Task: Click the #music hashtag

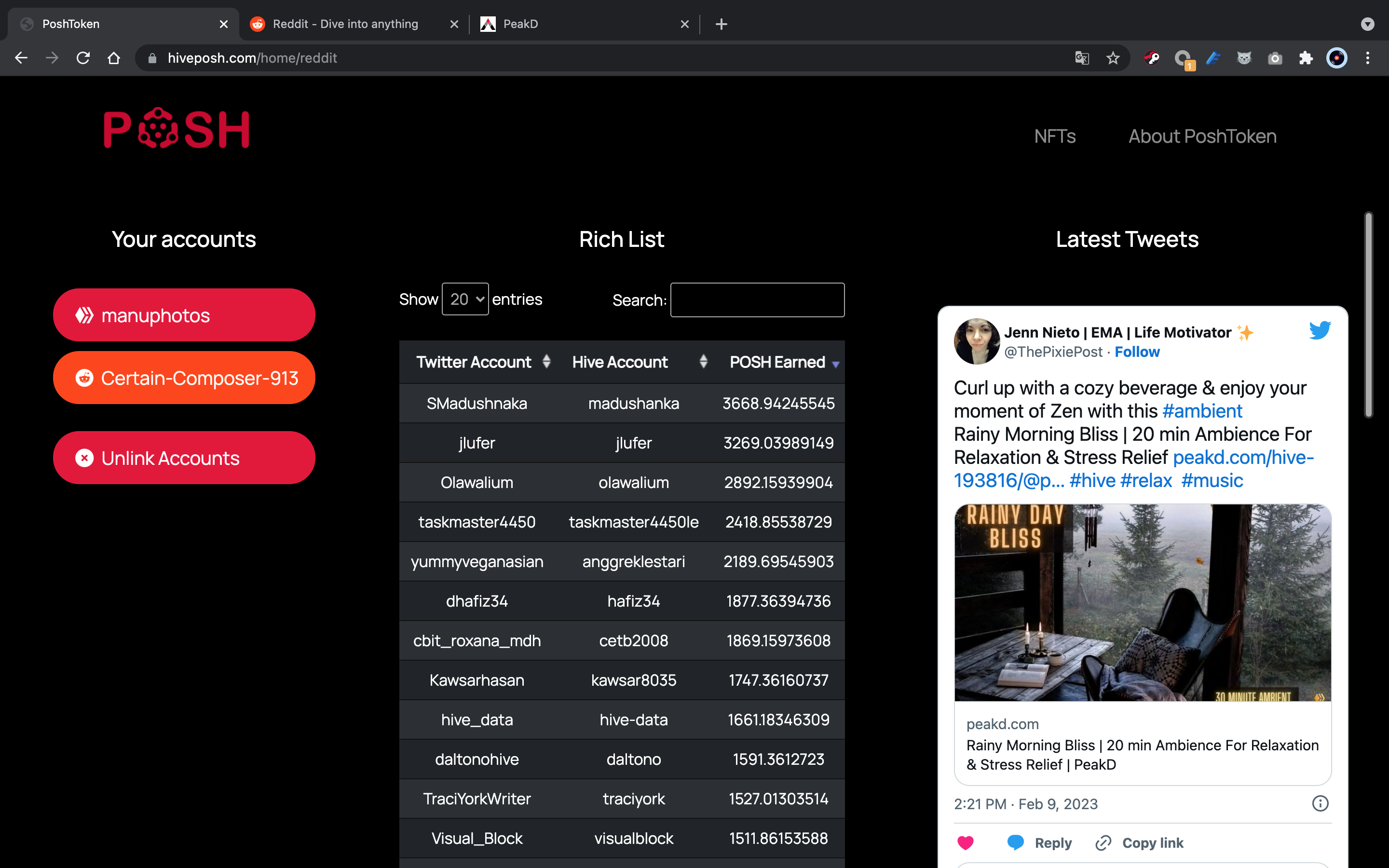Action: pyautogui.click(x=1212, y=480)
